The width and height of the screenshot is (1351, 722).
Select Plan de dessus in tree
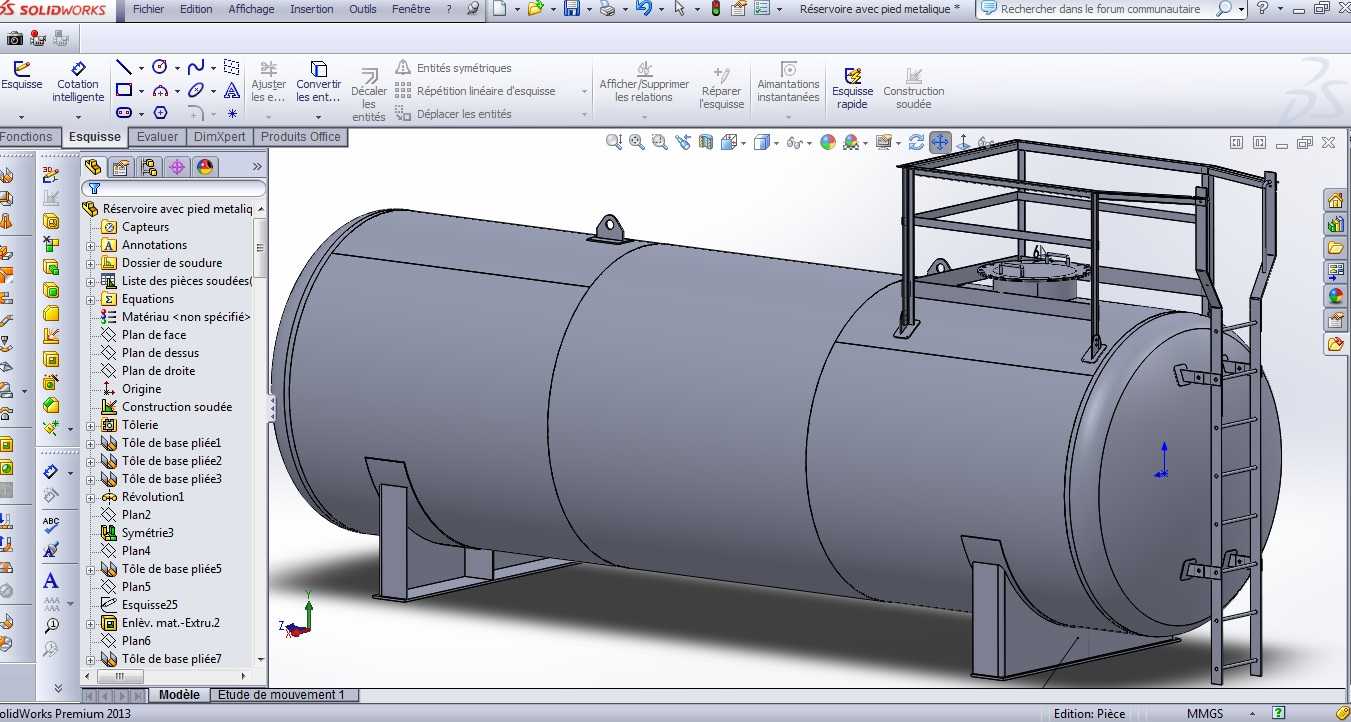160,353
